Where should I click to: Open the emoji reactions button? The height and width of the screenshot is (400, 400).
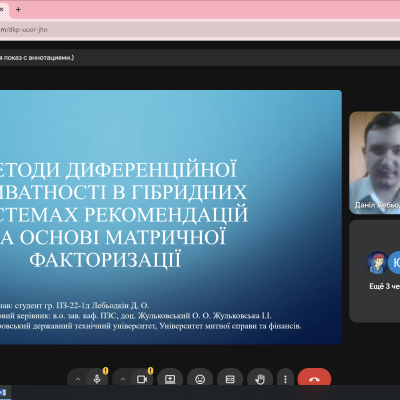coord(200,379)
